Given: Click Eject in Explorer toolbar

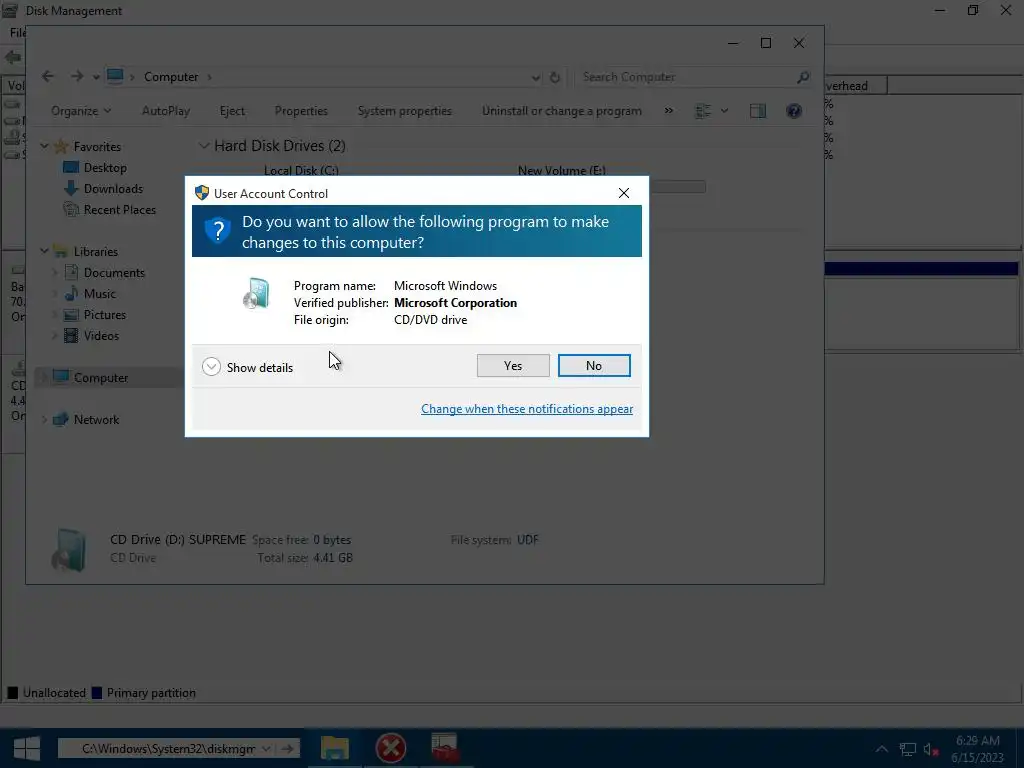Looking at the screenshot, I should (232, 111).
